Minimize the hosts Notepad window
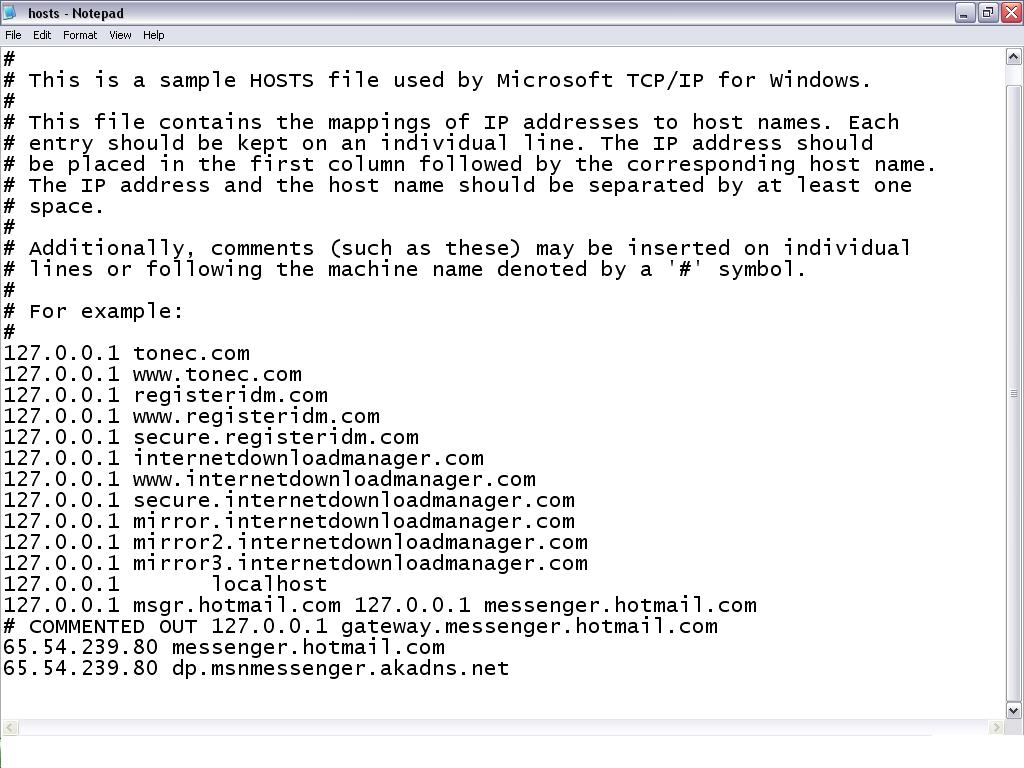 (965, 13)
